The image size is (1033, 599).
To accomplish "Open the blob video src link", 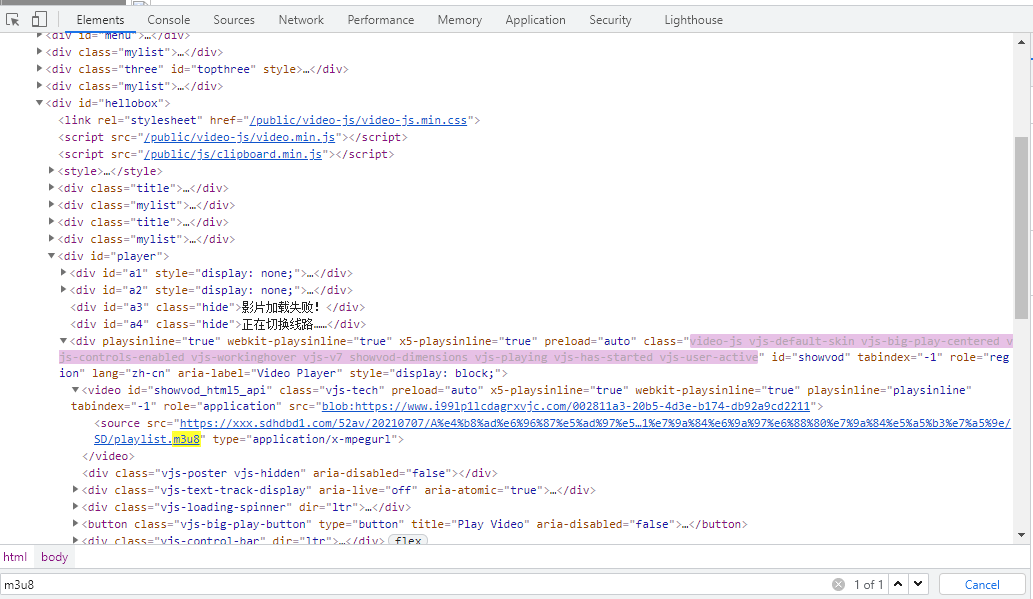I will [565, 407].
